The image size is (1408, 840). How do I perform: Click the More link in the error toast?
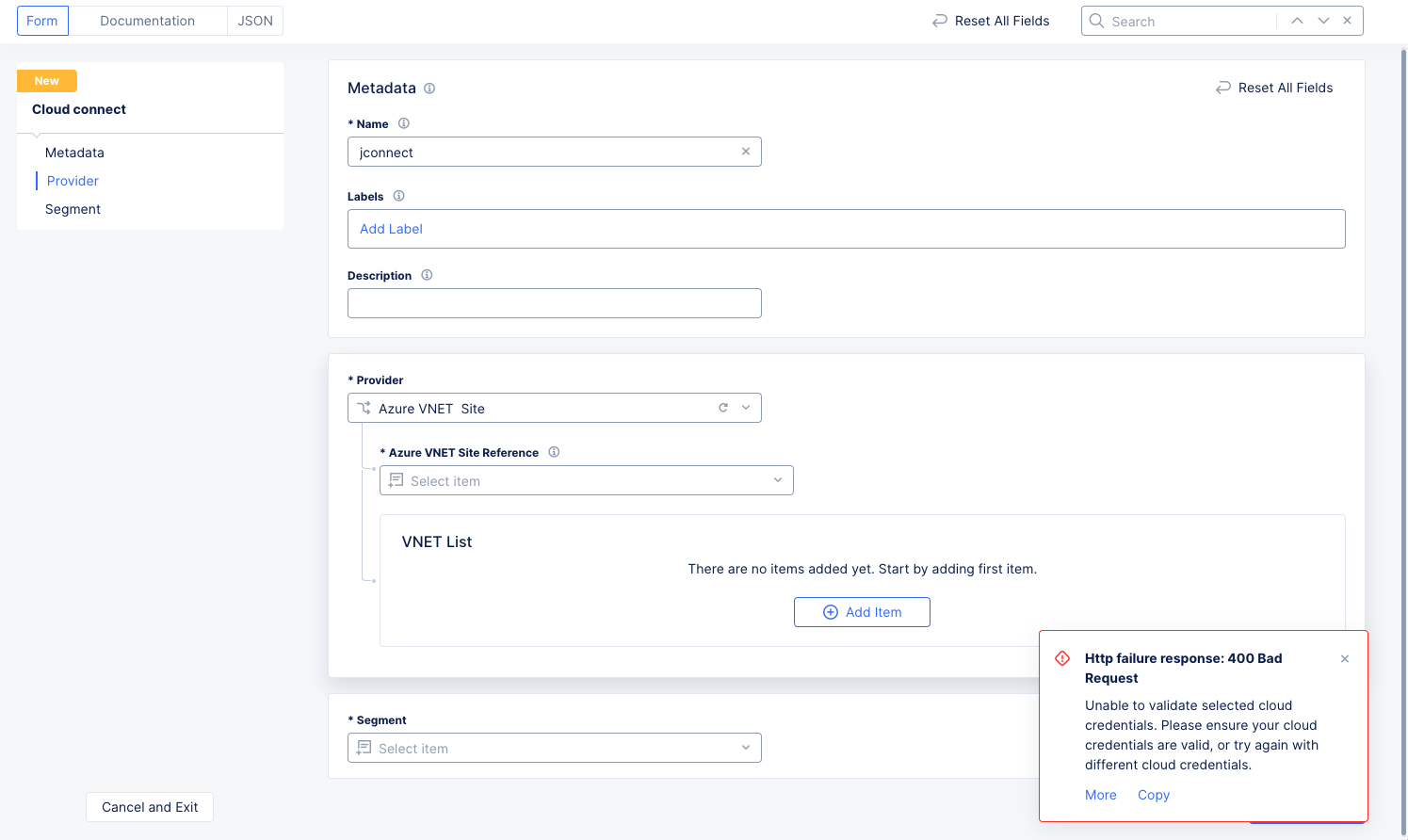click(1100, 795)
